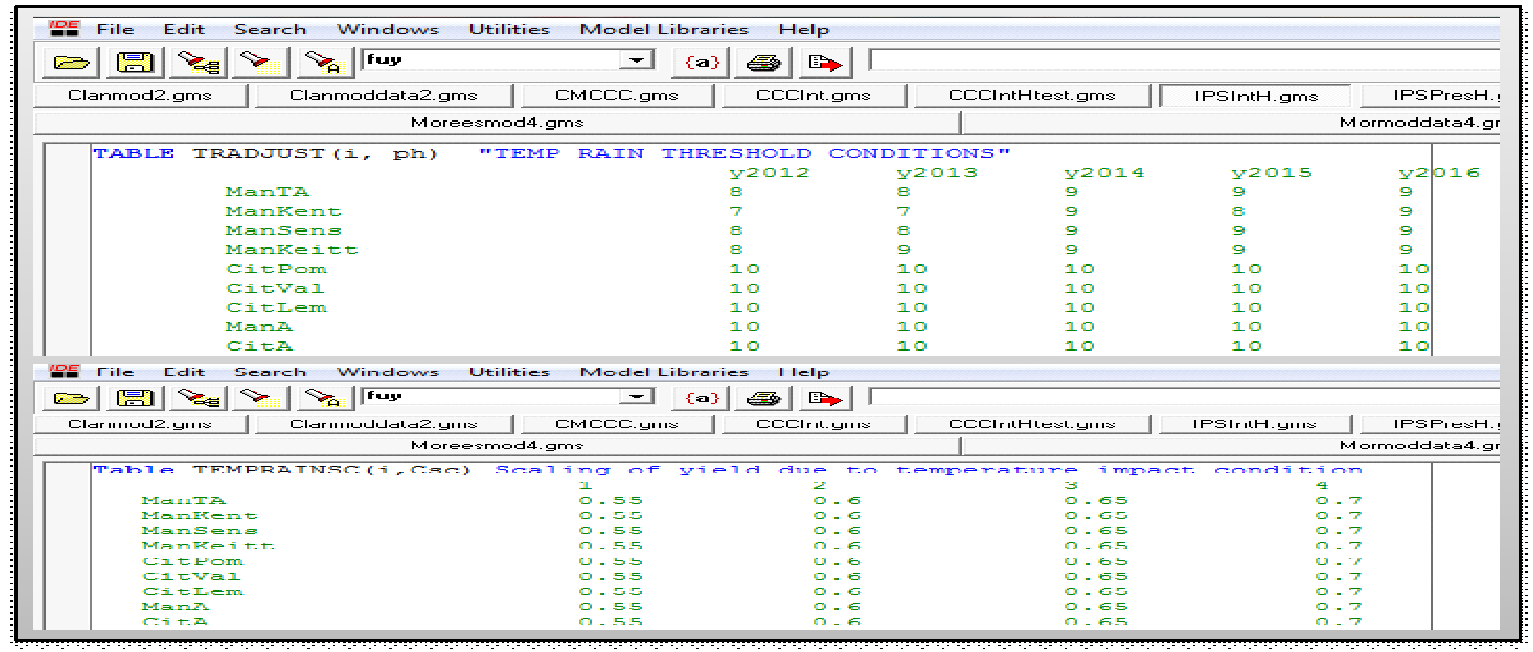Switch to CCCInt.gms tab in the upper window
Viewport: 1533px width, 652px height.
[813, 96]
